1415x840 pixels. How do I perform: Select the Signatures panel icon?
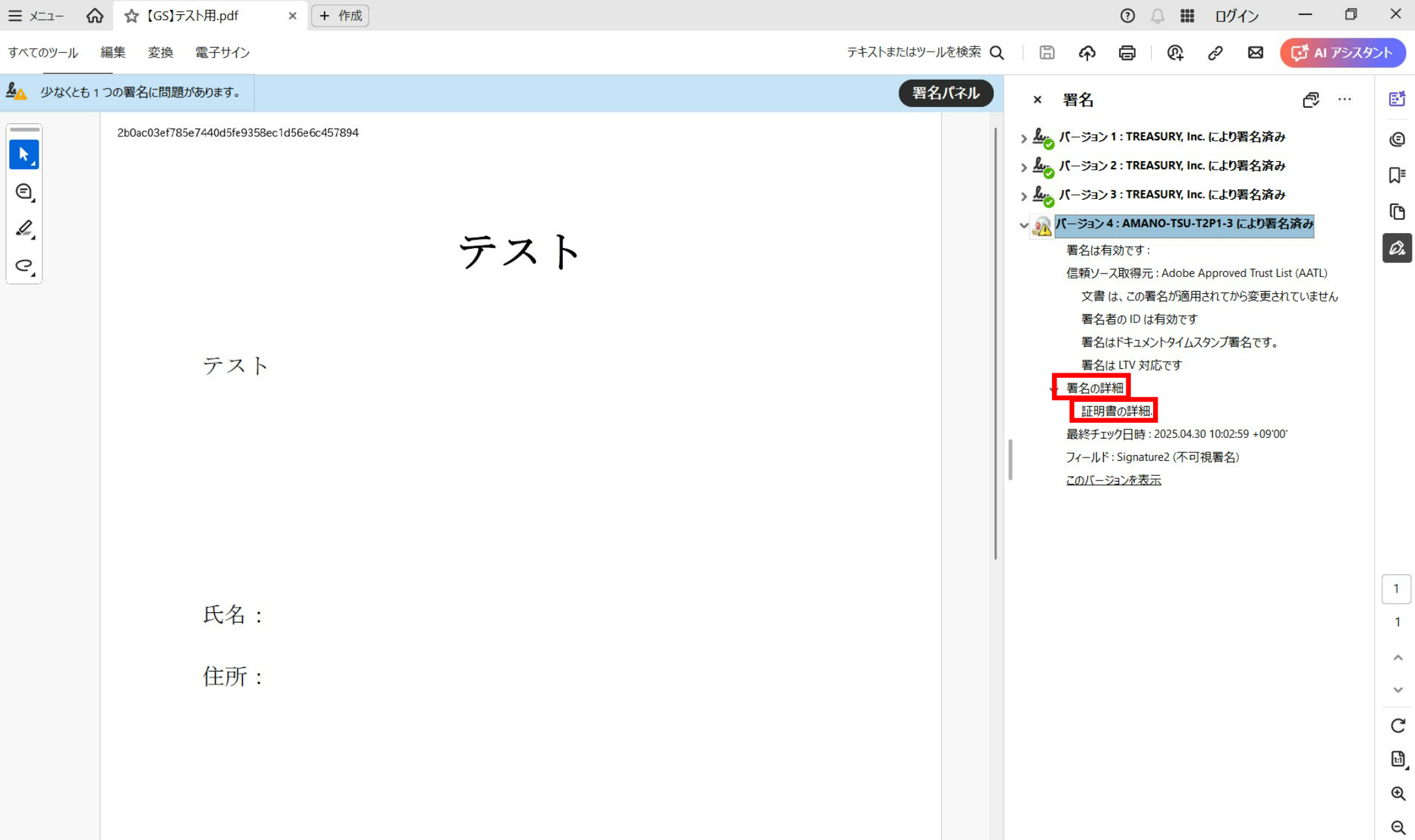(1397, 248)
